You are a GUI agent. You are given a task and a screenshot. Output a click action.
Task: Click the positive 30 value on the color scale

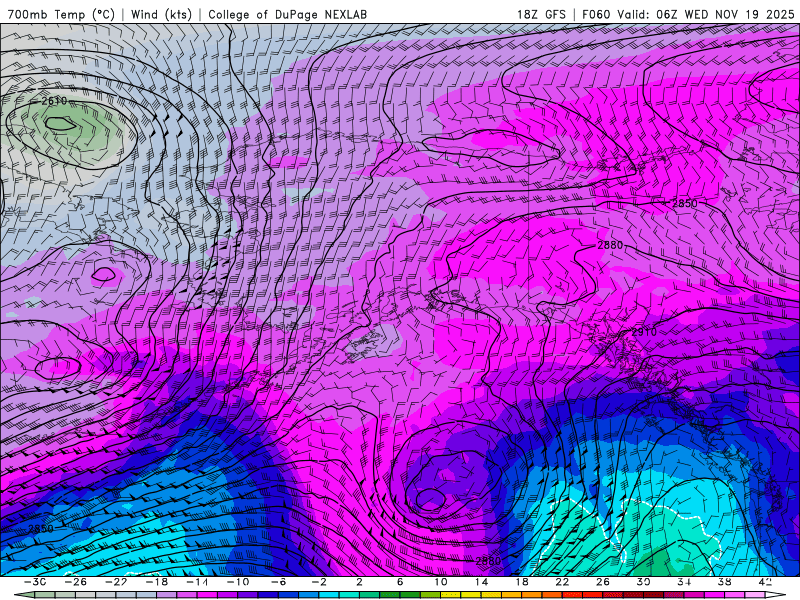click(643, 582)
